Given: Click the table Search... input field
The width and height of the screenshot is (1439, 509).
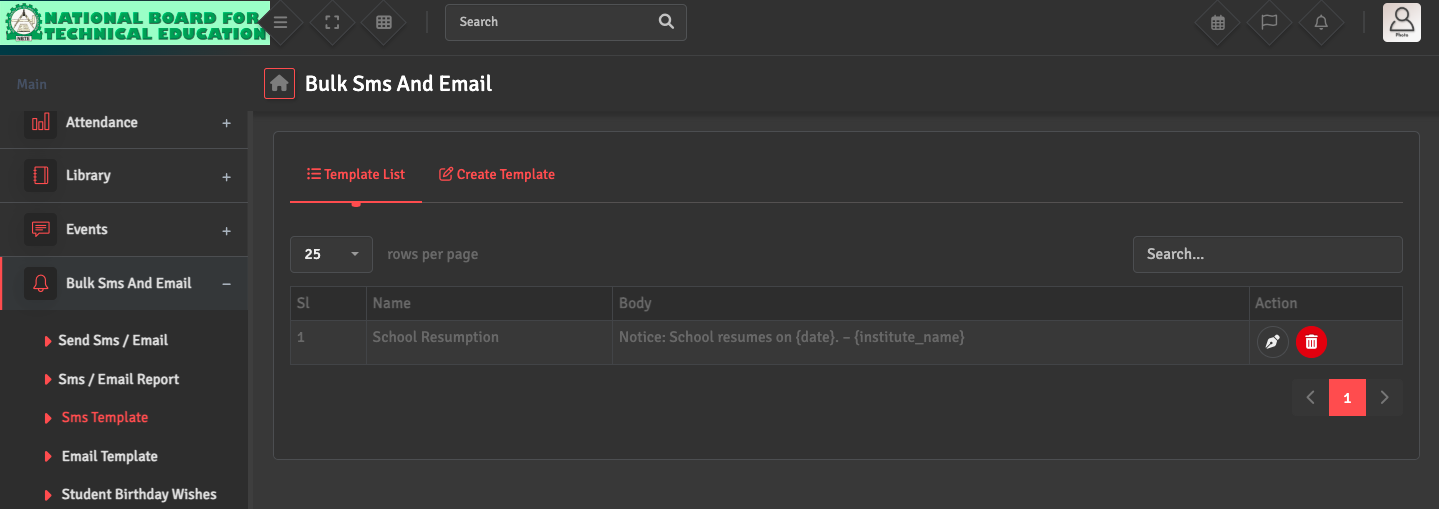Looking at the screenshot, I should coord(1267,254).
